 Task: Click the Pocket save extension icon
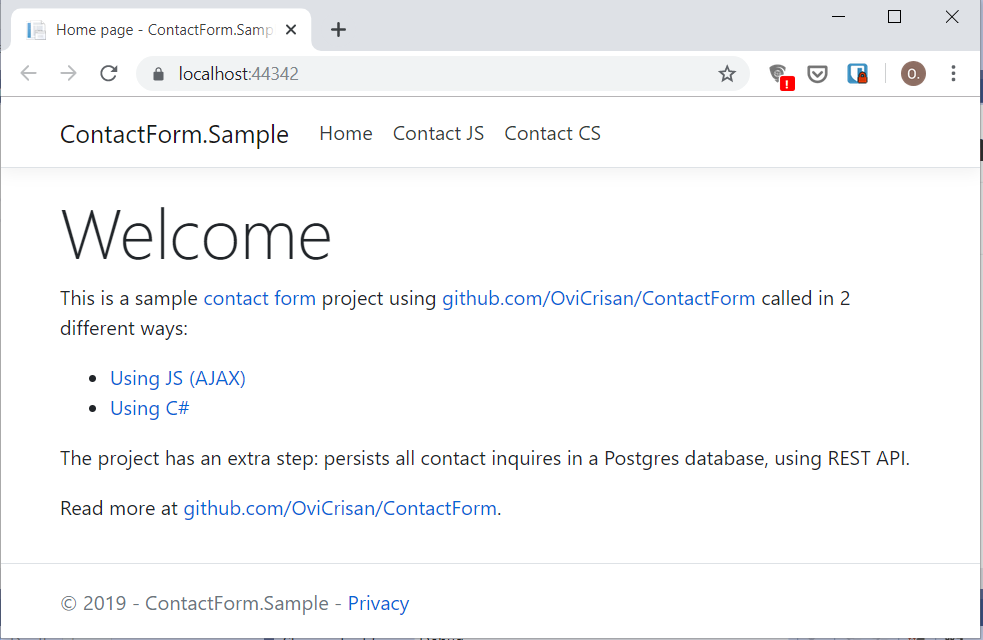pos(817,73)
